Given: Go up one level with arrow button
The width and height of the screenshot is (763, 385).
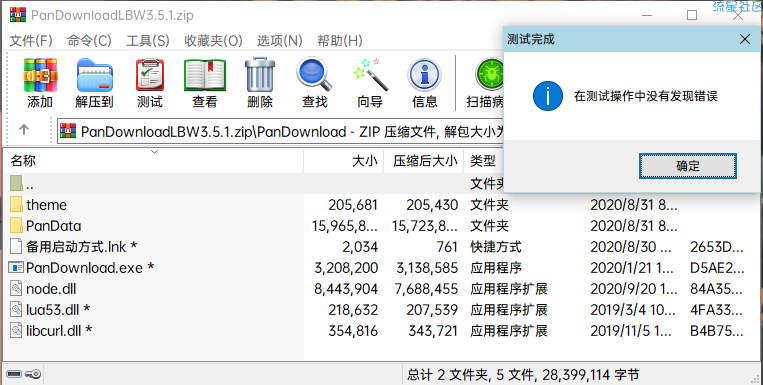Looking at the screenshot, I should point(24,129).
